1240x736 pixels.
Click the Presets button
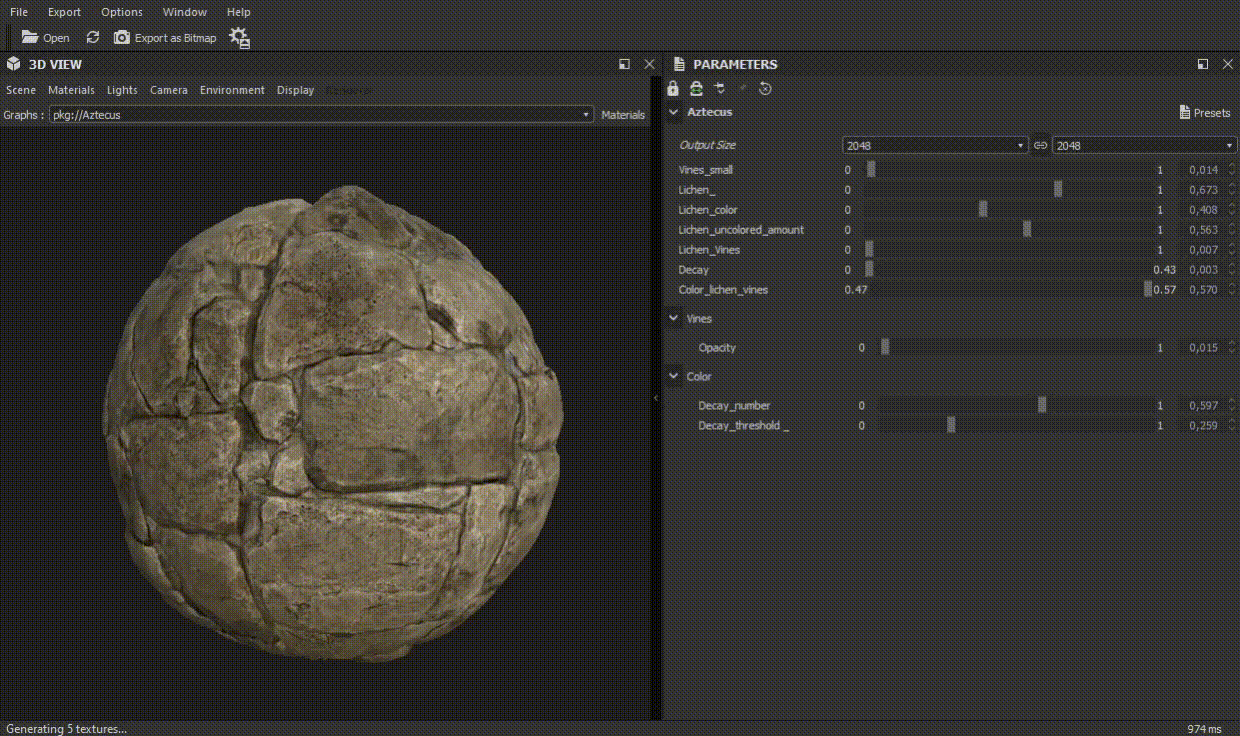point(1205,113)
